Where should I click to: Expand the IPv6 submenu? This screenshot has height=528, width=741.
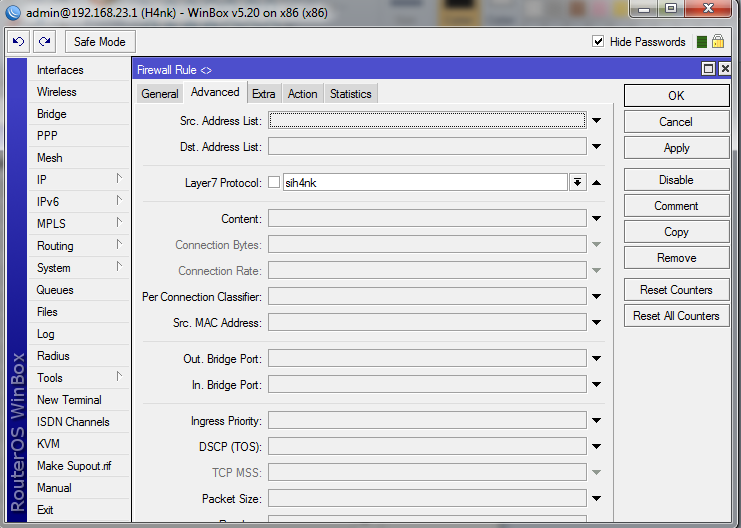[78, 202]
